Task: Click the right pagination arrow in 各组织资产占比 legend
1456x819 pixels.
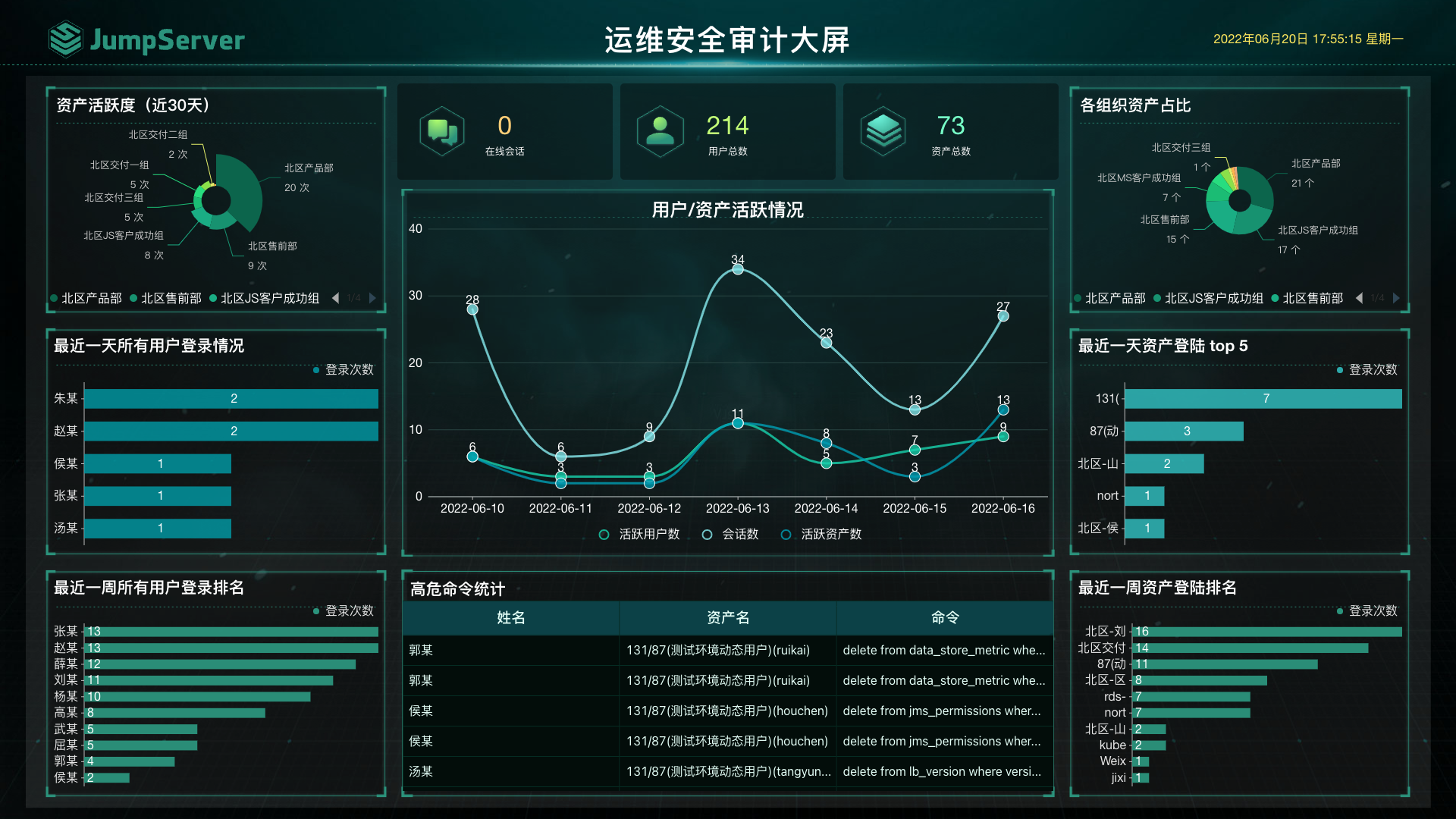Action: (x=1398, y=298)
